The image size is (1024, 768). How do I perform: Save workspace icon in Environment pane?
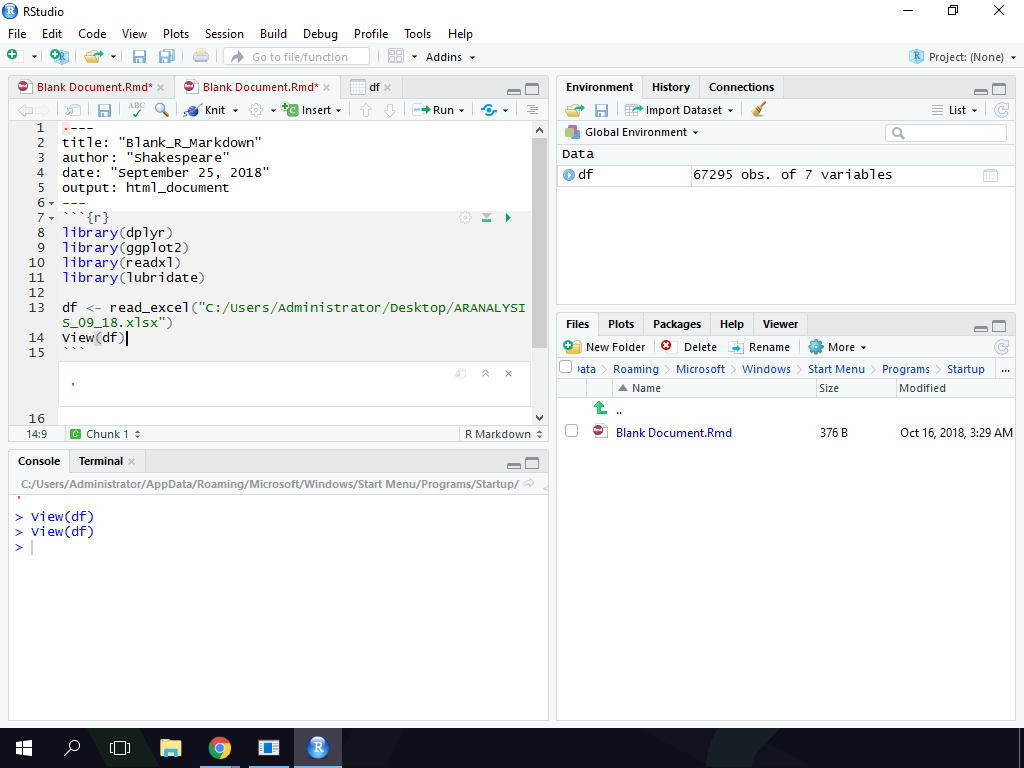coord(601,110)
